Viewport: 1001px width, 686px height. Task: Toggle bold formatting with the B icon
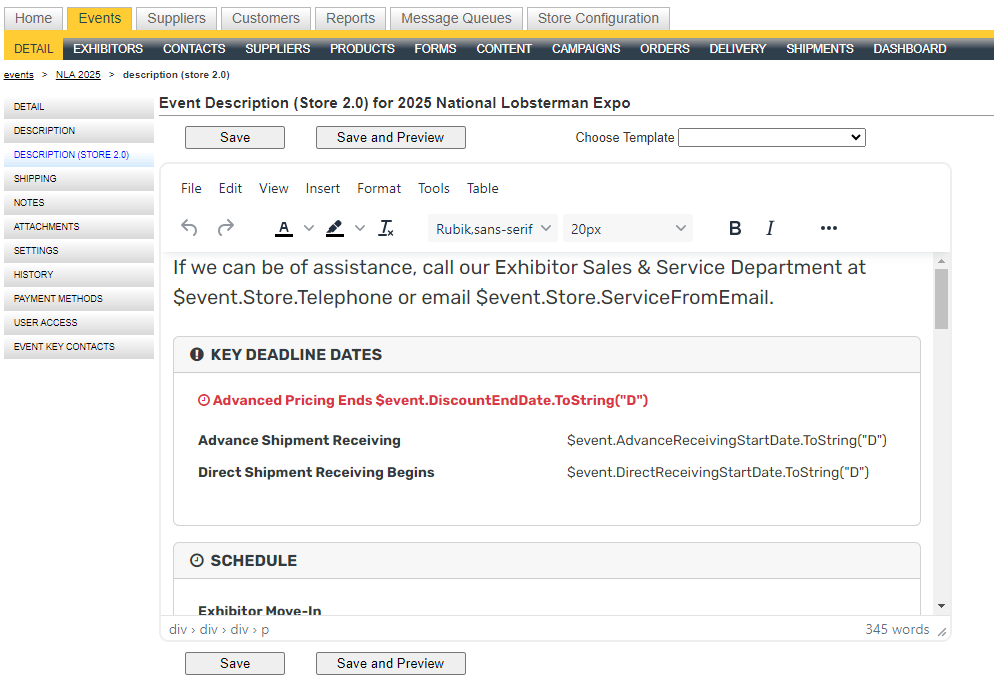[735, 228]
